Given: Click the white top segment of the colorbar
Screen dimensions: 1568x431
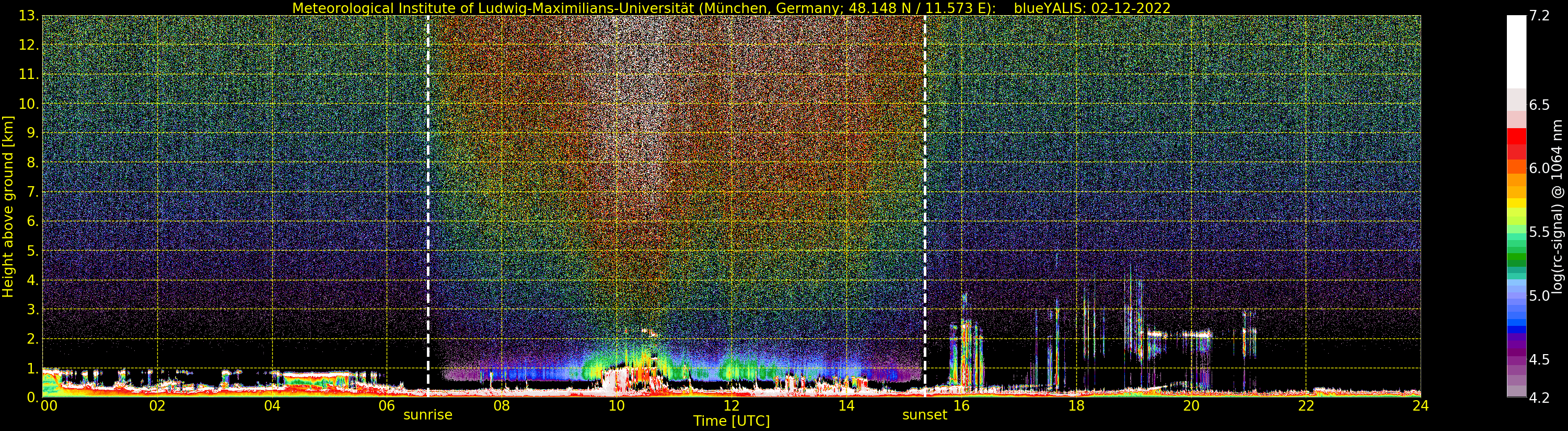Looking at the screenshot, I should (x=1516, y=52).
